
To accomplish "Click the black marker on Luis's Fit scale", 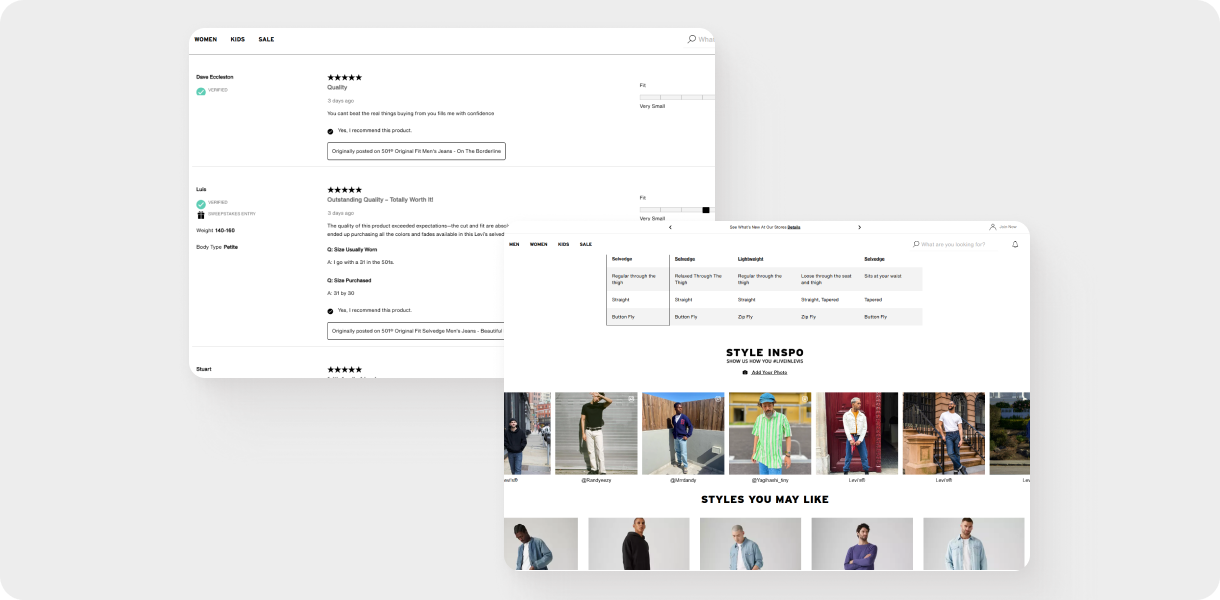I will 706,210.
